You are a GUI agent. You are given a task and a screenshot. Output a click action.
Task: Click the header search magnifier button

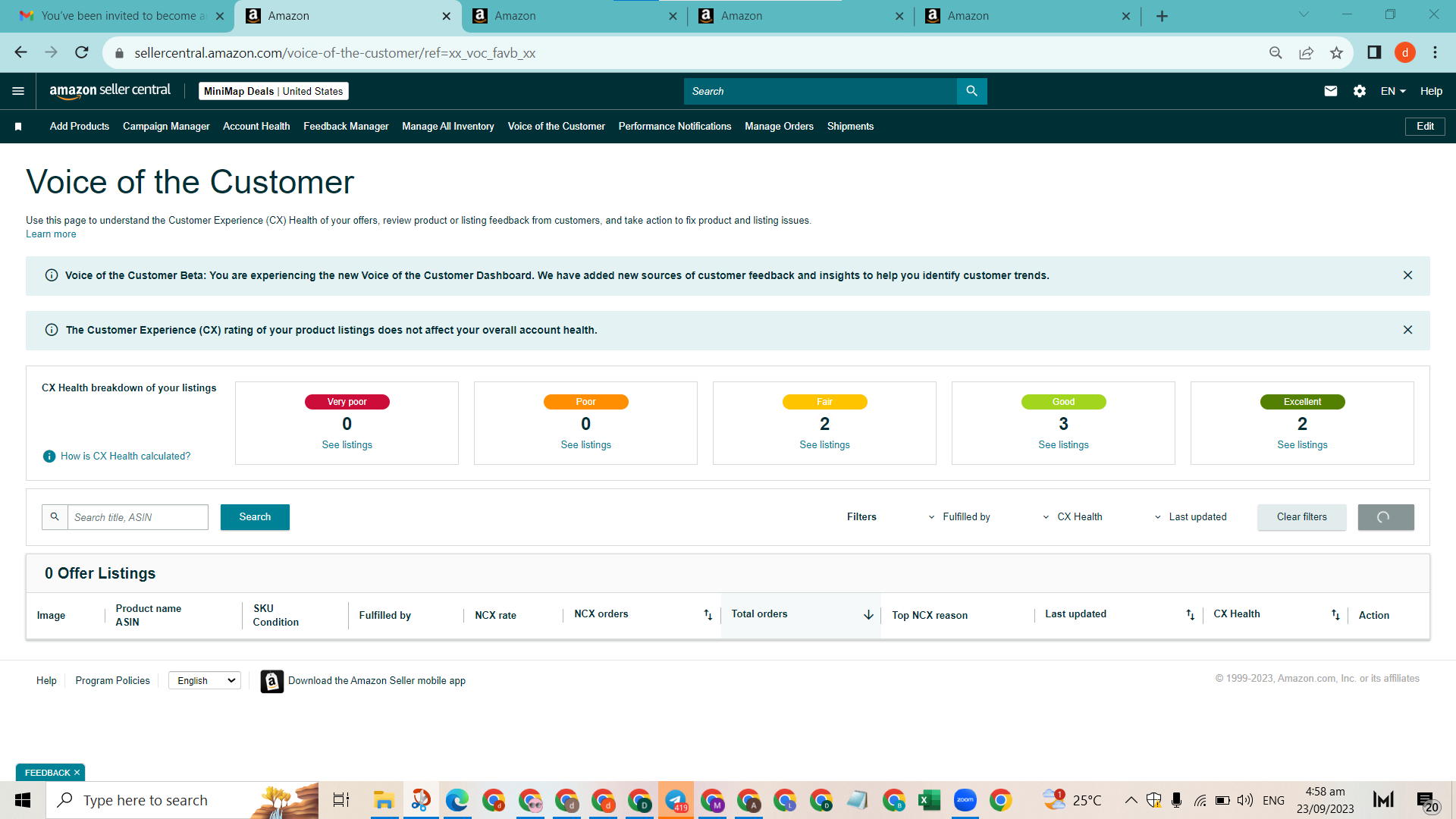[x=972, y=91]
